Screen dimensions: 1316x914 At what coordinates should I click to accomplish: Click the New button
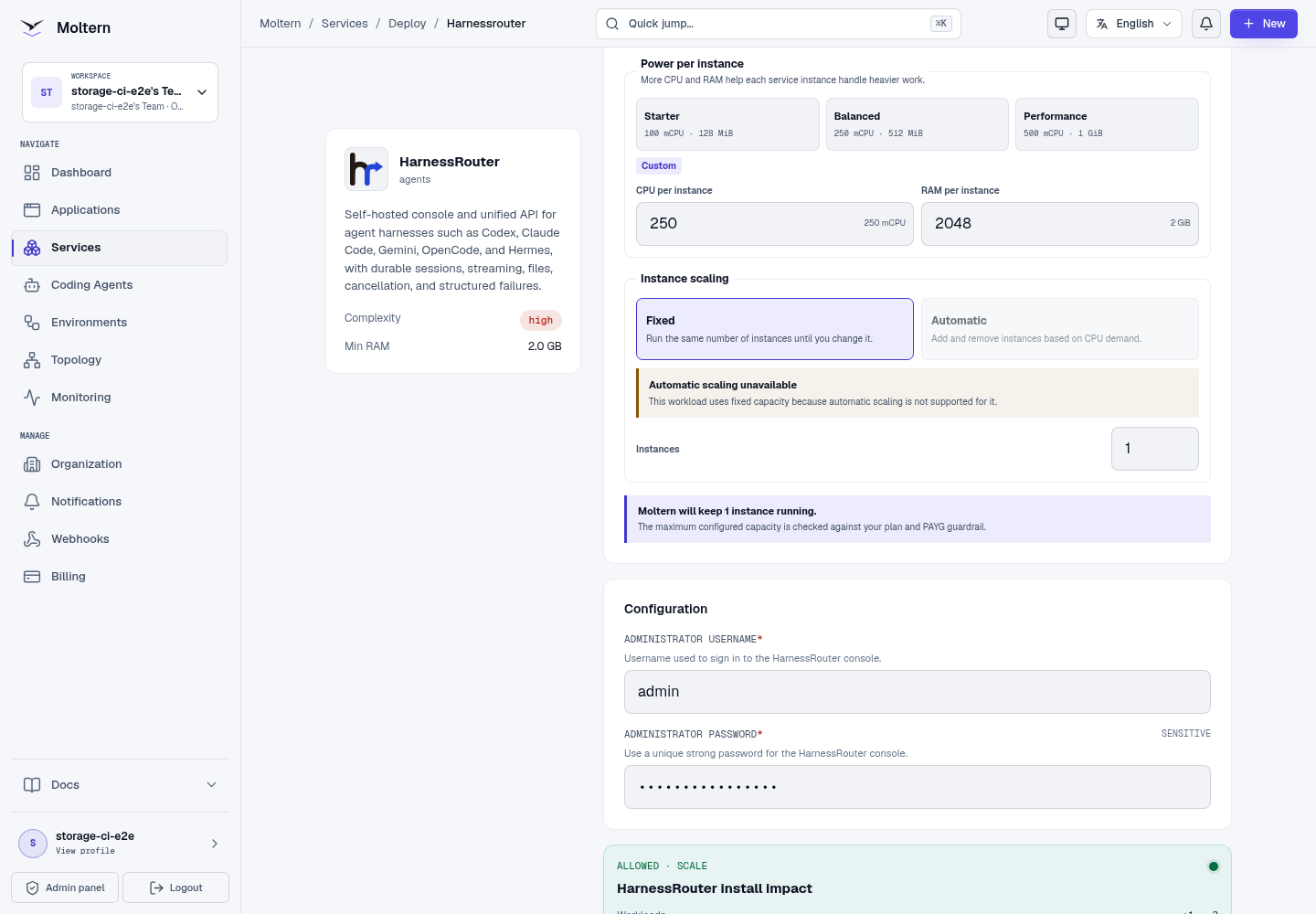tap(1264, 24)
